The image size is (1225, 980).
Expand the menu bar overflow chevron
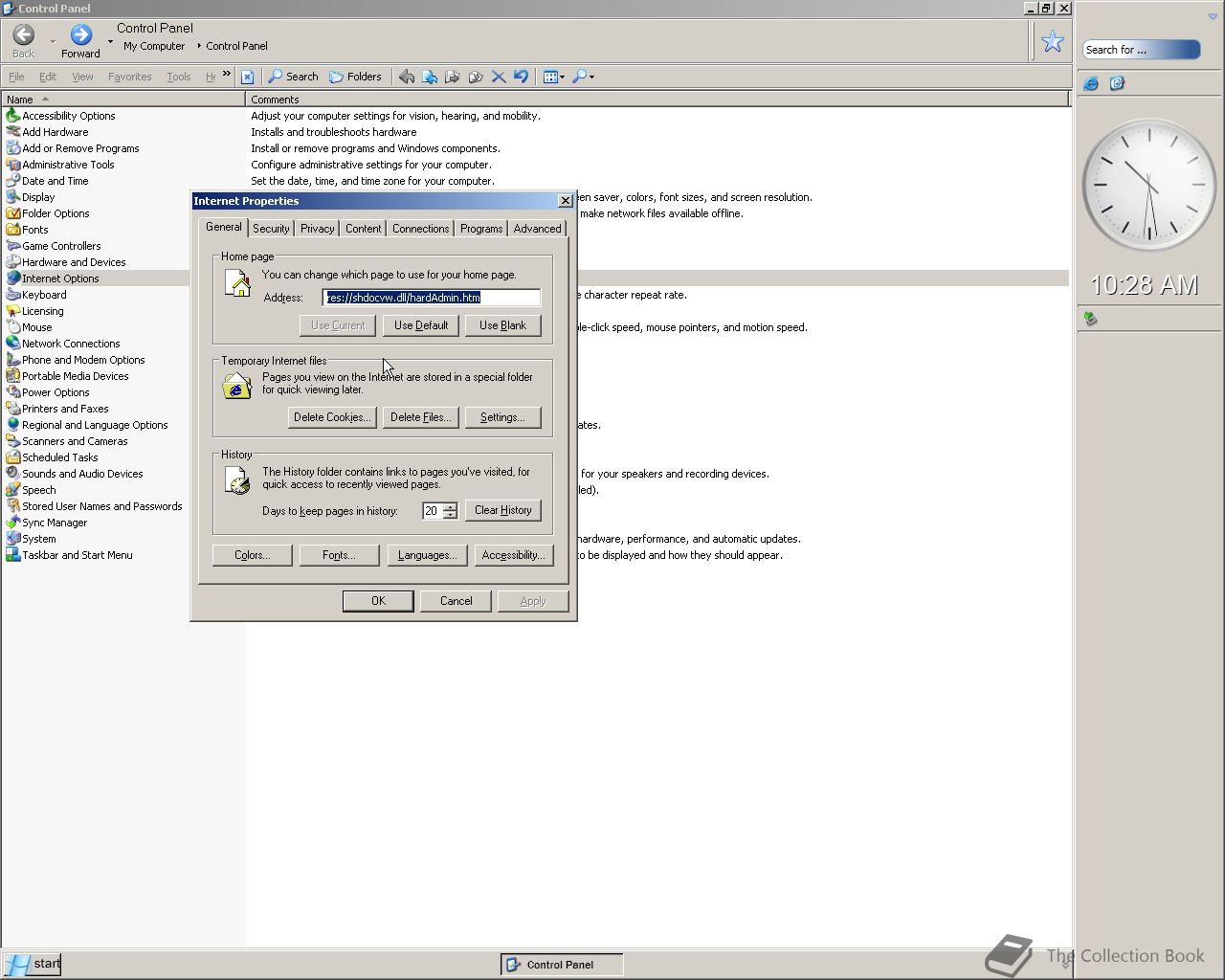(x=227, y=74)
